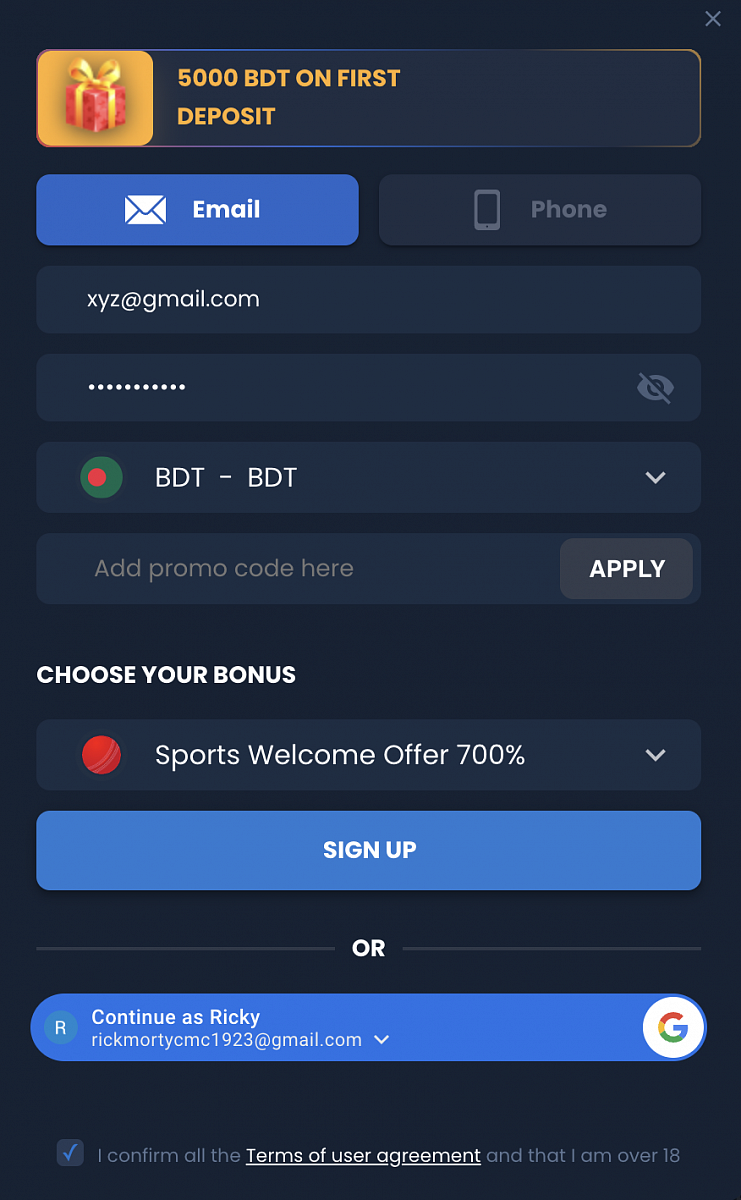Click the round 'R' account avatar
741x1200 pixels.
point(61,1027)
